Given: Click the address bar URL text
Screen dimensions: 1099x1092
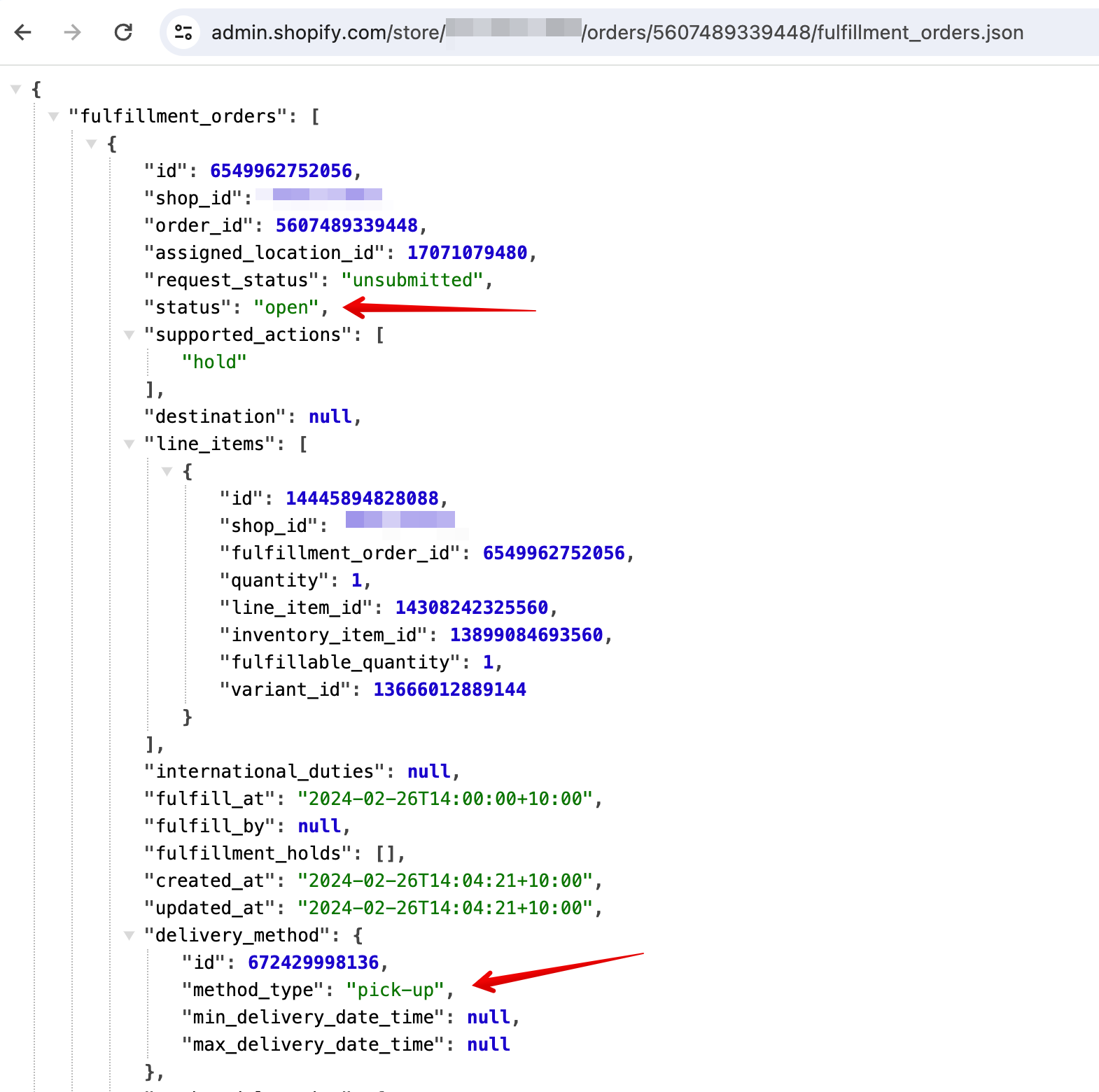Looking at the screenshot, I should point(616,32).
